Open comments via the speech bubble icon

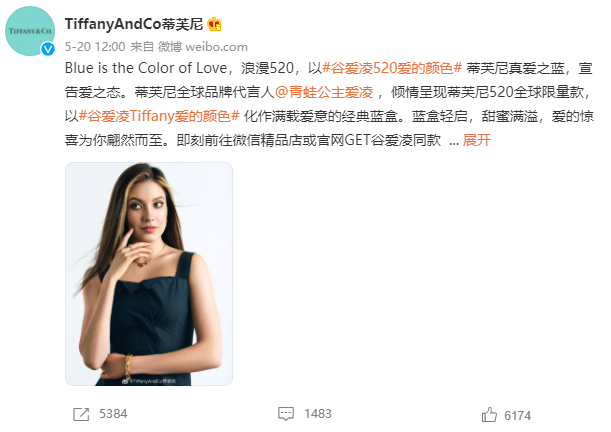click(x=286, y=414)
